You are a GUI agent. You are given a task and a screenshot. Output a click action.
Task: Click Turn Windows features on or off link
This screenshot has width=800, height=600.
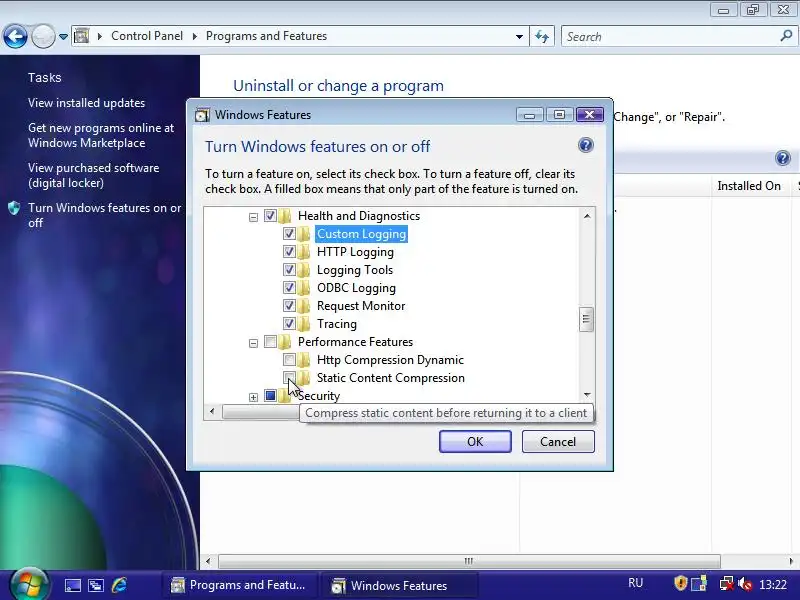coord(104,215)
